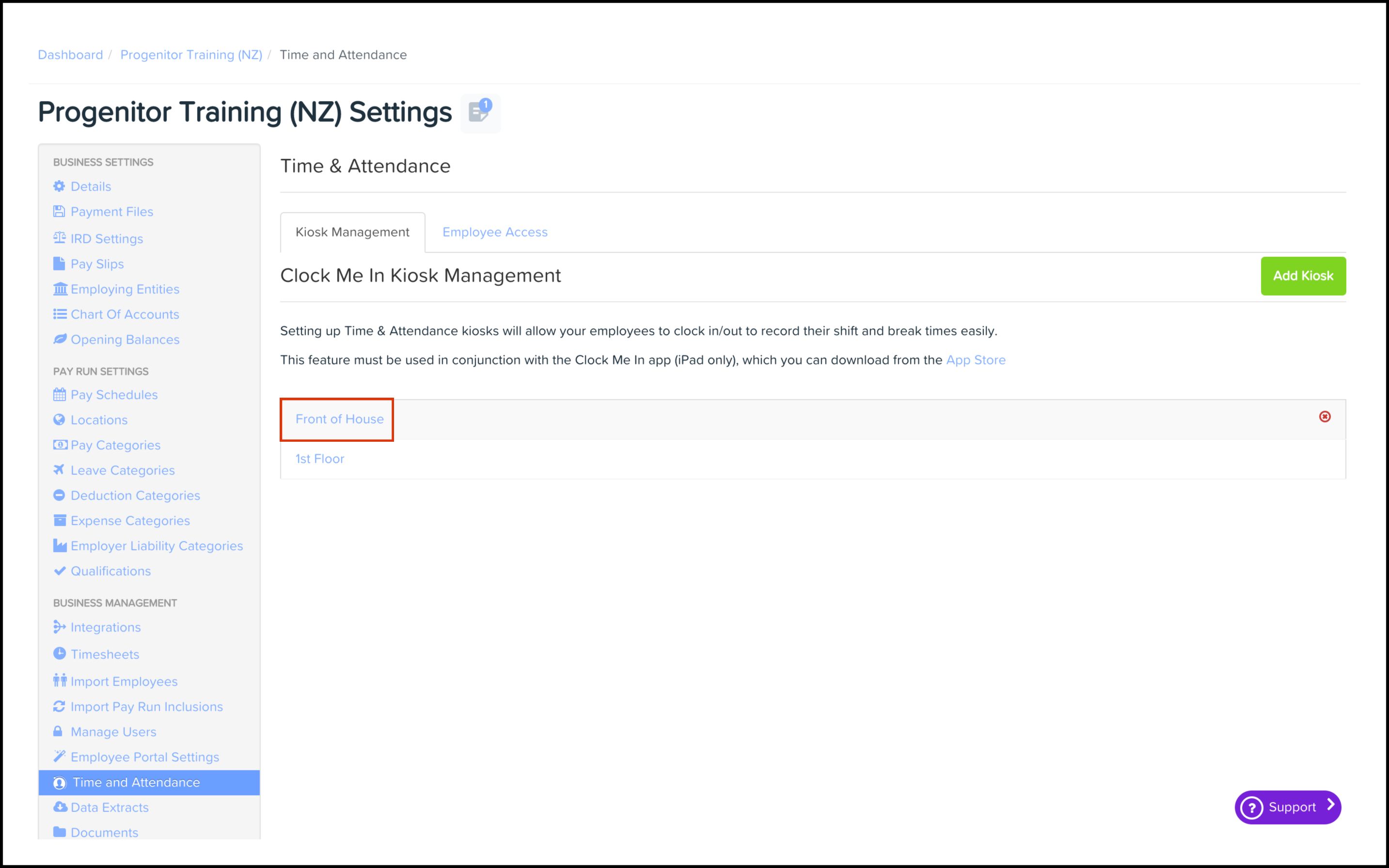
Task: Click the Employing Entities bank icon
Action: [60, 289]
